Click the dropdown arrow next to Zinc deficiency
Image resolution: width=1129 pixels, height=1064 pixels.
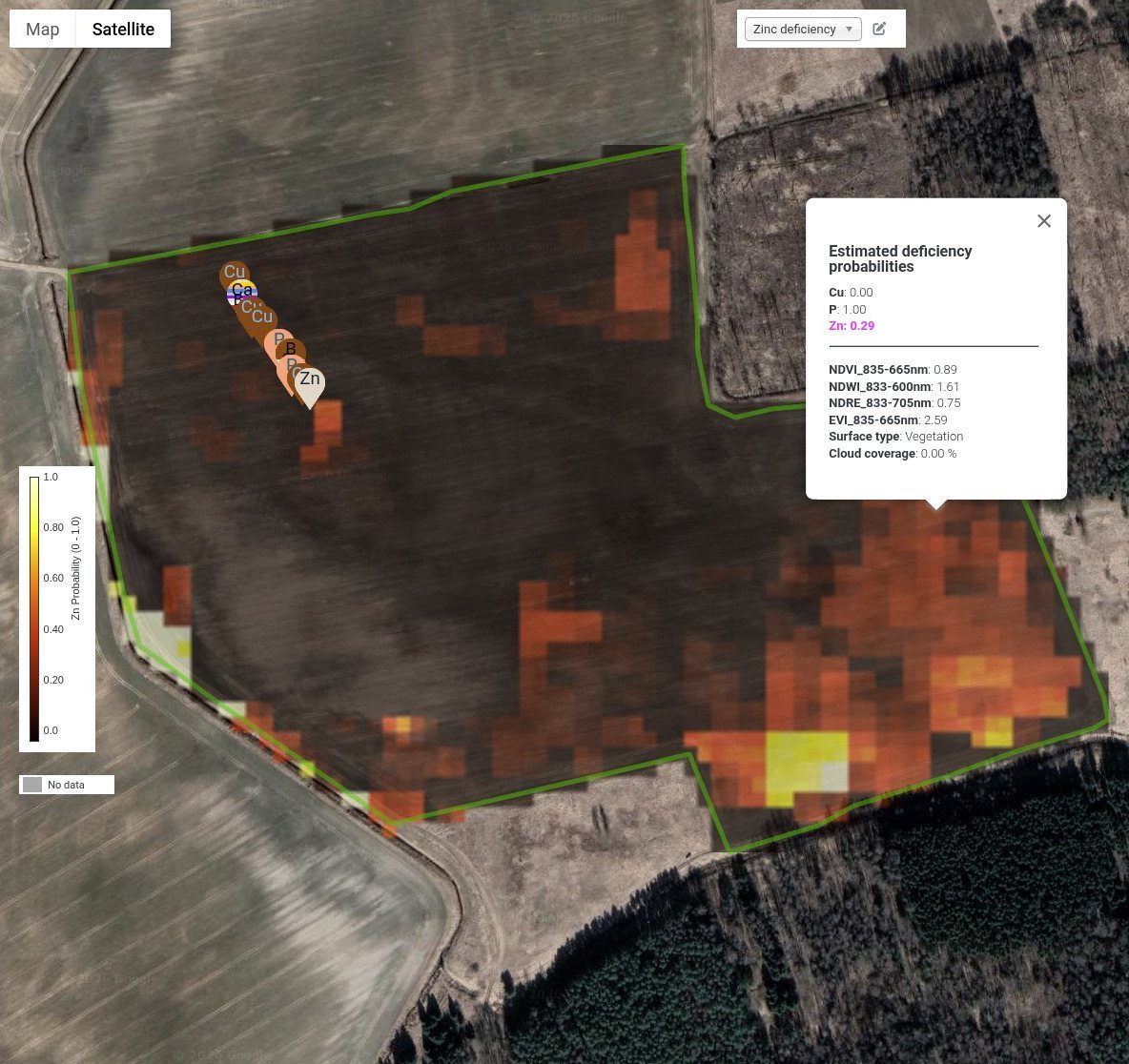point(849,29)
